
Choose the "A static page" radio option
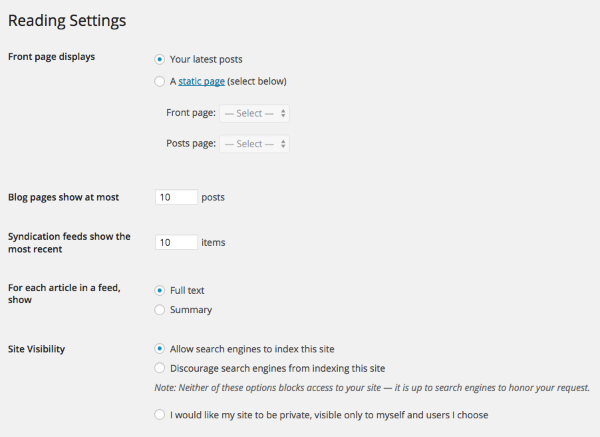click(x=160, y=81)
